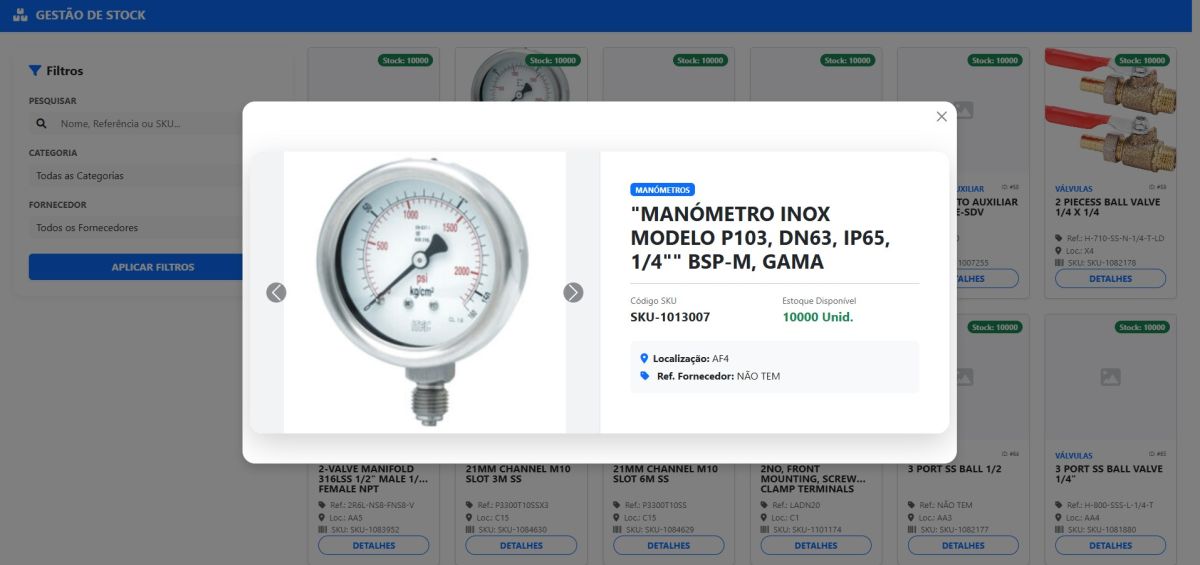Open Detalhes for 2-Valve Manifold 316LSS
Viewport: 1200px width, 565px height.
tap(373, 546)
